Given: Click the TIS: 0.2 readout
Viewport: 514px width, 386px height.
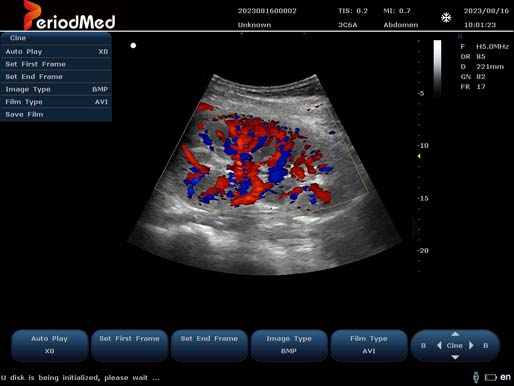Looking at the screenshot, I should click(353, 11).
